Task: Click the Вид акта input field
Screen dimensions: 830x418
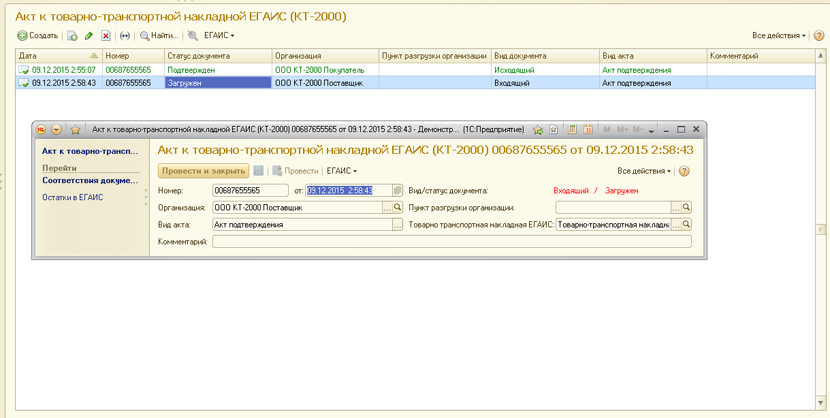Action: [302, 225]
